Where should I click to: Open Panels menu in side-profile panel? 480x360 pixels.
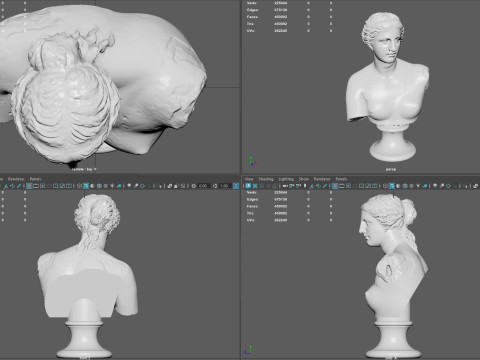click(x=341, y=179)
